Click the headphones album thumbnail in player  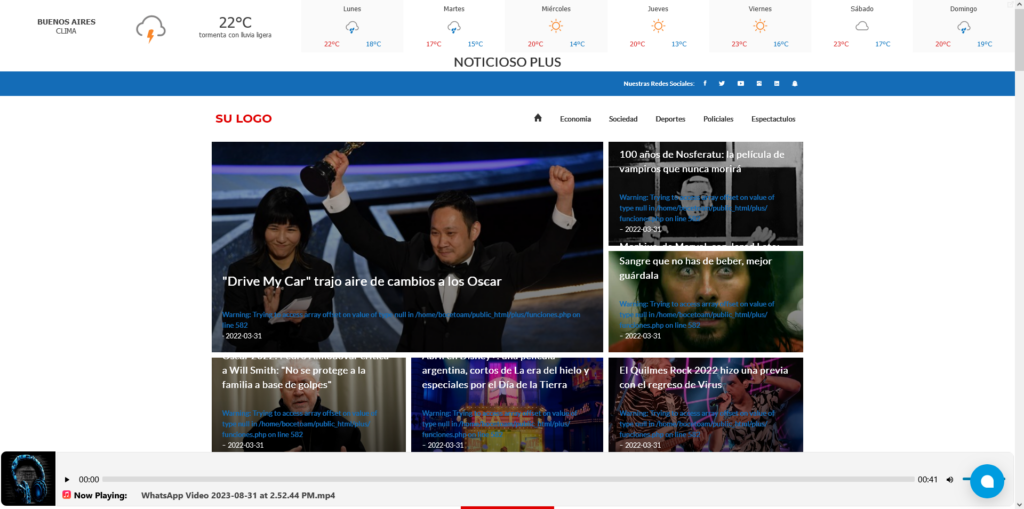28,479
